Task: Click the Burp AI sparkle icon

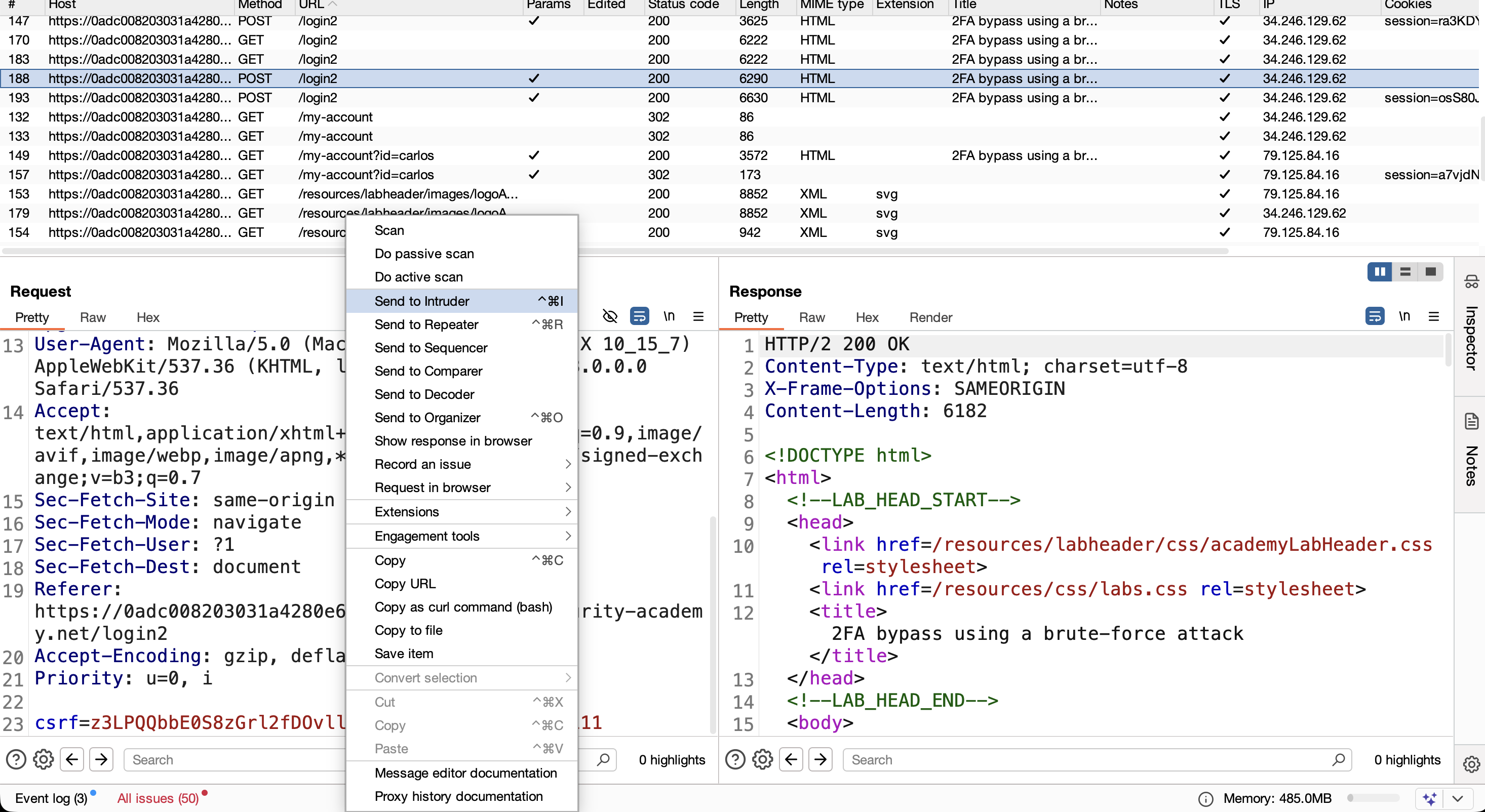Action: click(x=1430, y=799)
